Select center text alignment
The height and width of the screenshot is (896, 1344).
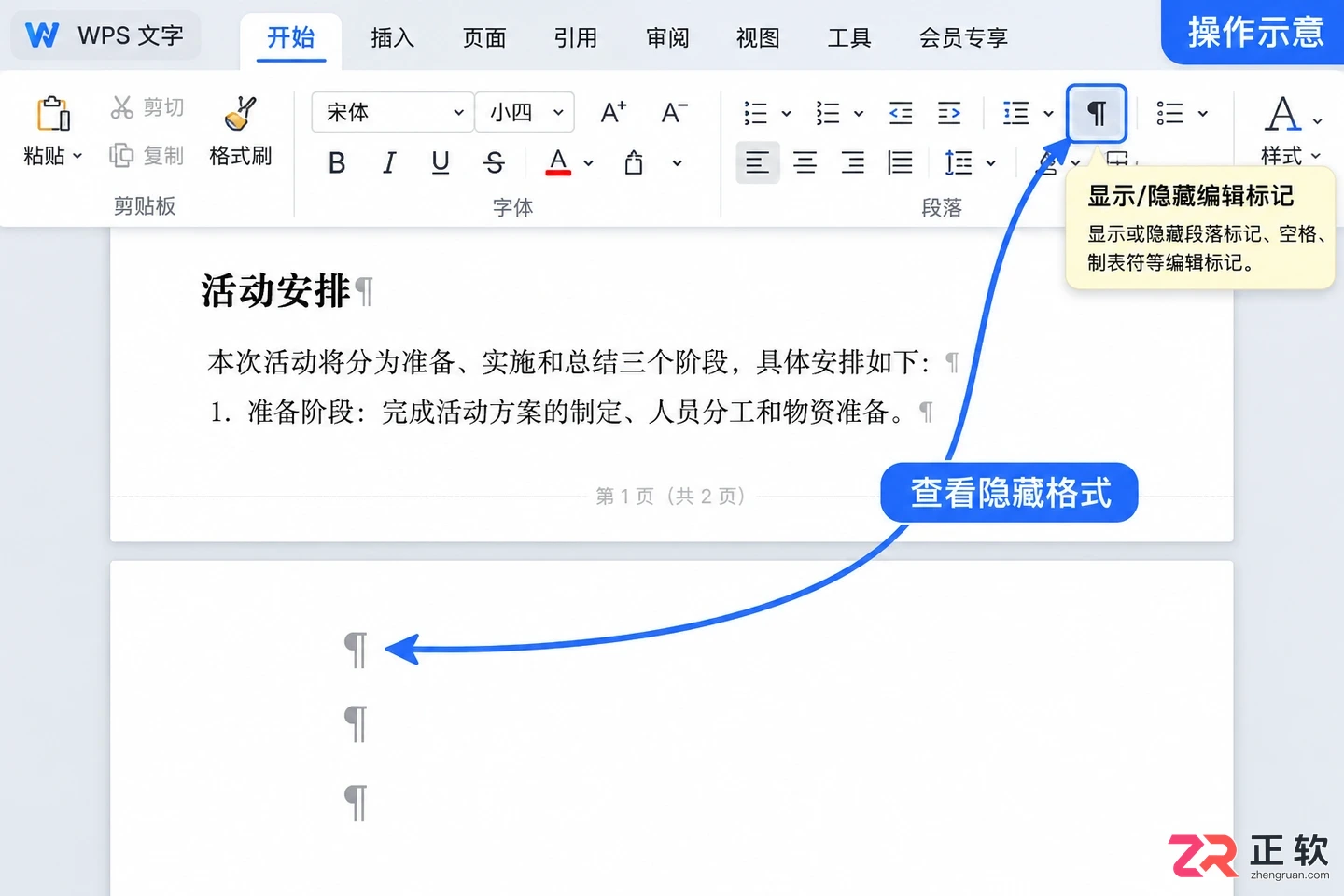click(x=805, y=162)
